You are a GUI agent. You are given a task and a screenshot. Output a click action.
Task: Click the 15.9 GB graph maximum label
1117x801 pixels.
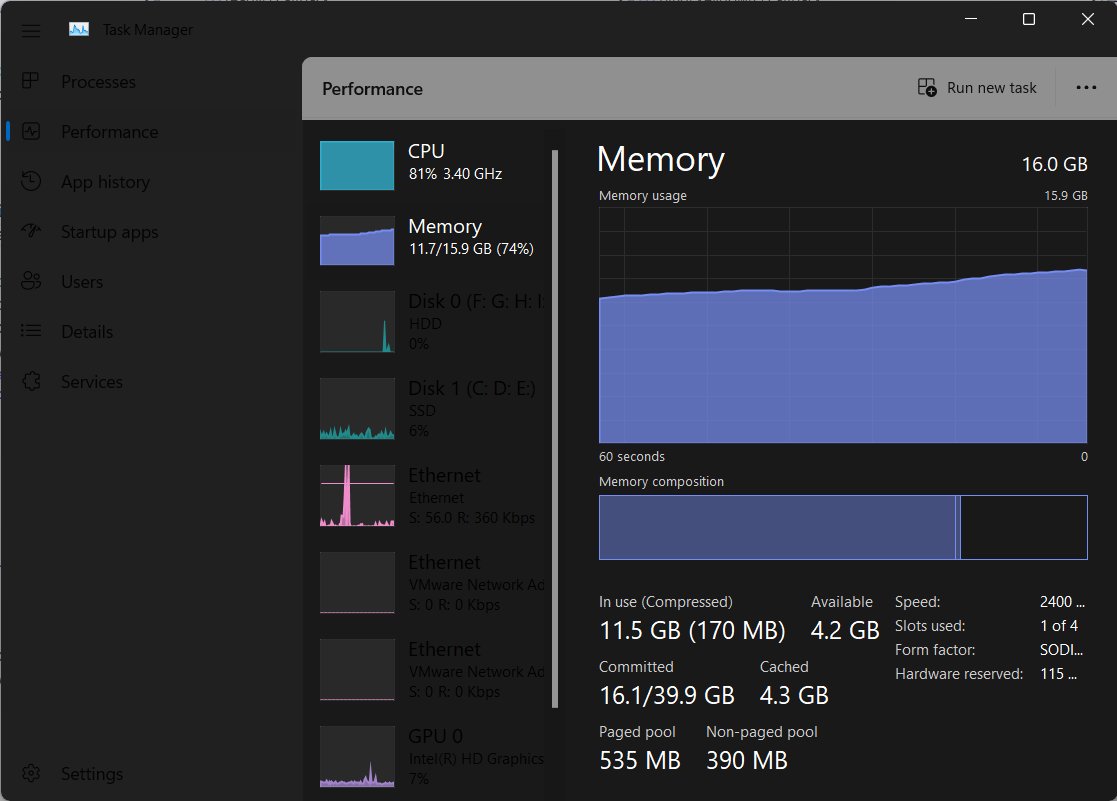click(1066, 195)
